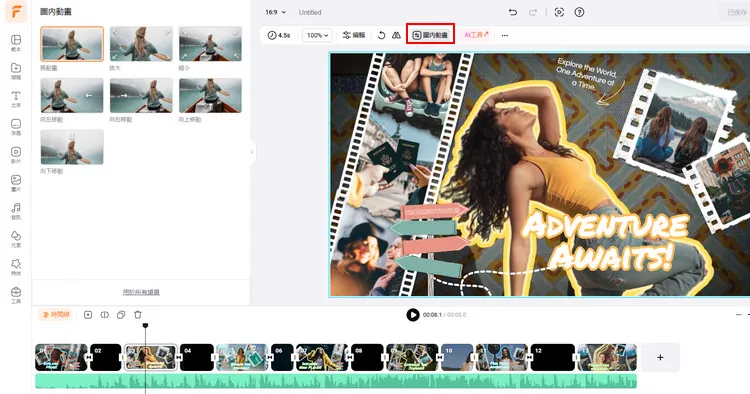Click the screen record icon in header
750x394 pixels.
pyautogui.click(x=559, y=12)
